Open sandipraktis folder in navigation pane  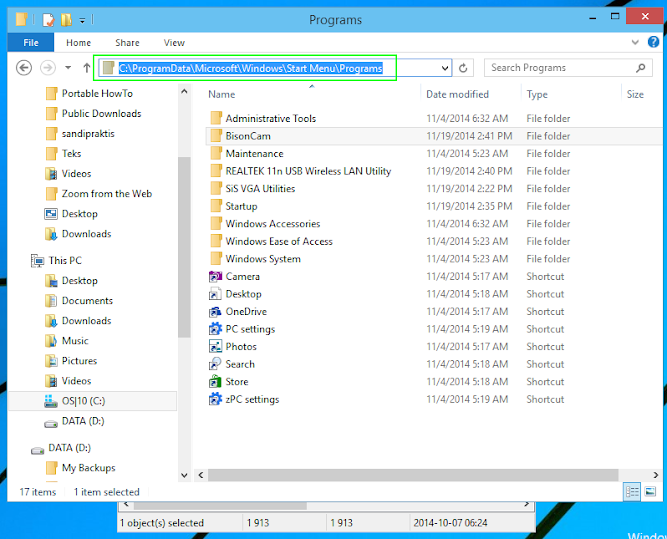click(x=88, y=134)
